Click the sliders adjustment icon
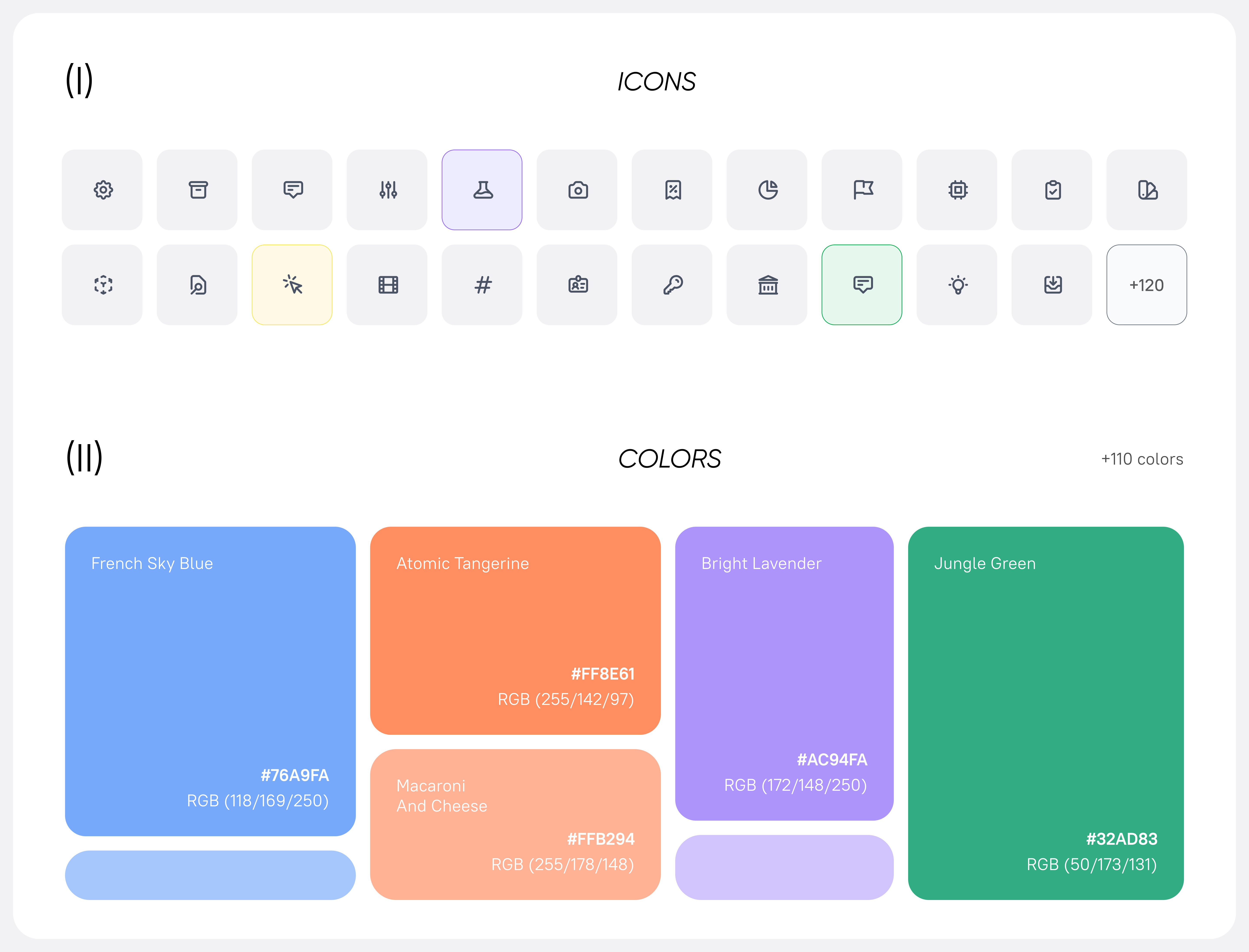1249x952 pixels. tap(387, 190)
